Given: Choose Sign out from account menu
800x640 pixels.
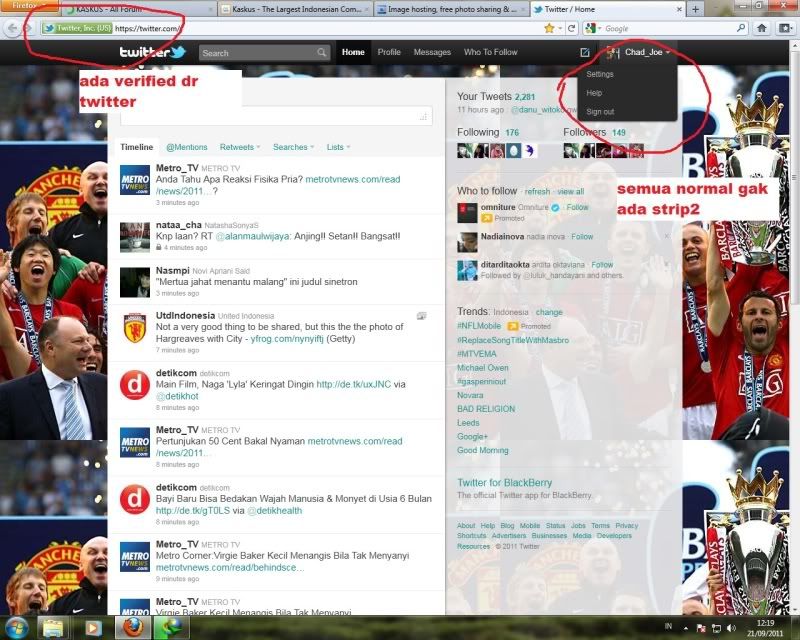Looking at the screenshot, I should [x=600, y=111].
